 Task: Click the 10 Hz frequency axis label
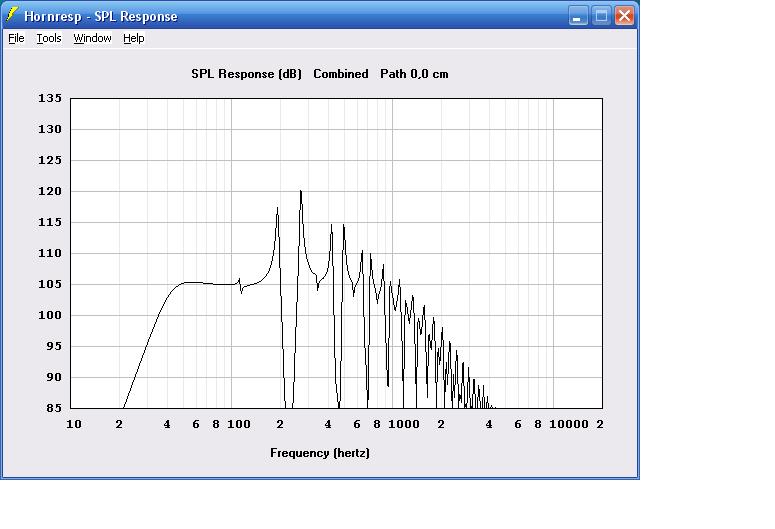point(74,424)
